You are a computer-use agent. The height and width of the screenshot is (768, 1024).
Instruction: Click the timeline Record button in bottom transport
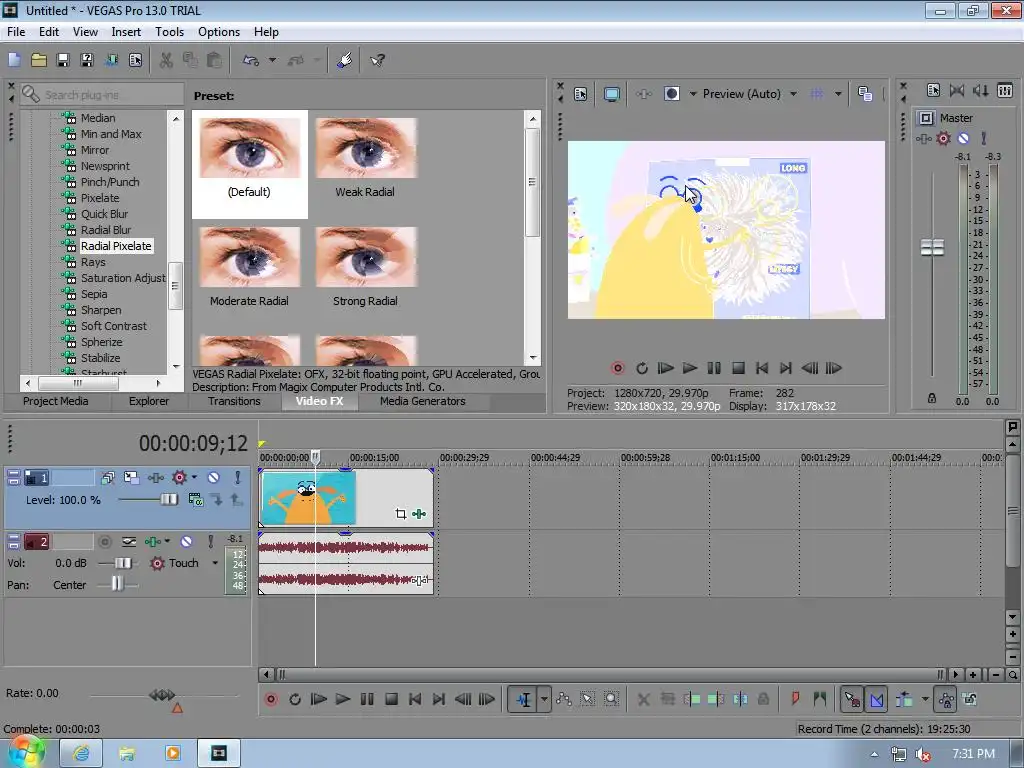(271, 699)
